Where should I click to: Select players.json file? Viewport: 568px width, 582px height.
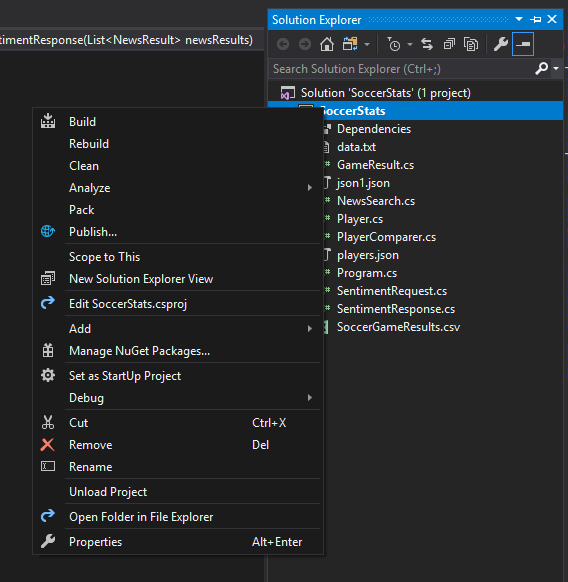(368, 255)
